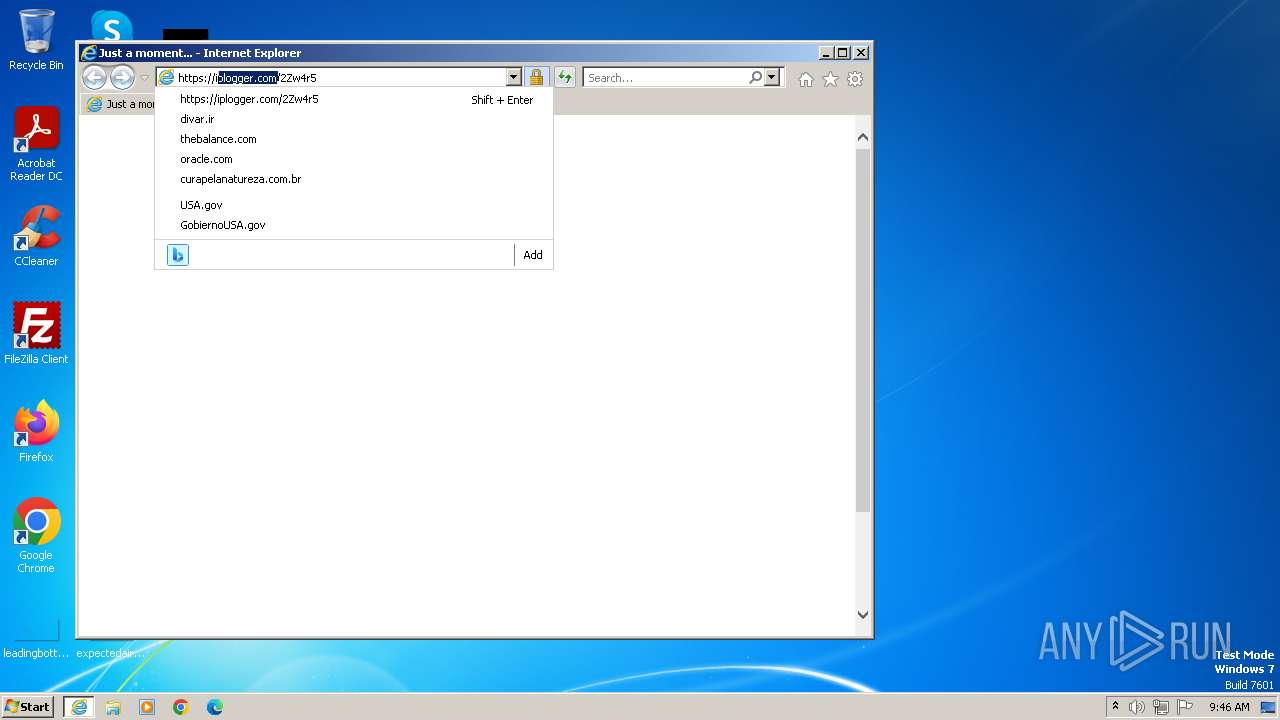Click the security lock icon
The image size is (1280, 720).
click(x=536, y=77)
